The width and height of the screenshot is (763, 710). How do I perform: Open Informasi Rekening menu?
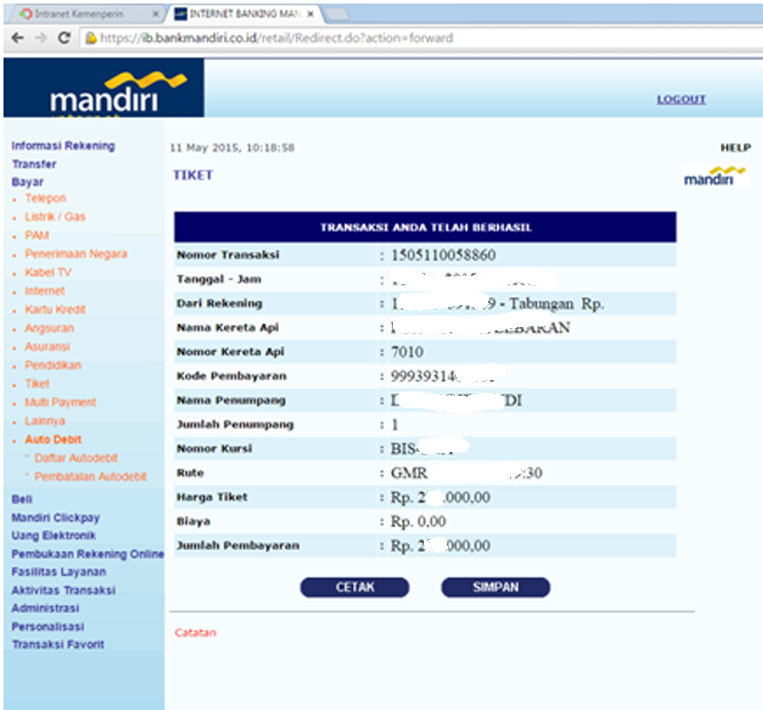(x=63, y=146)
